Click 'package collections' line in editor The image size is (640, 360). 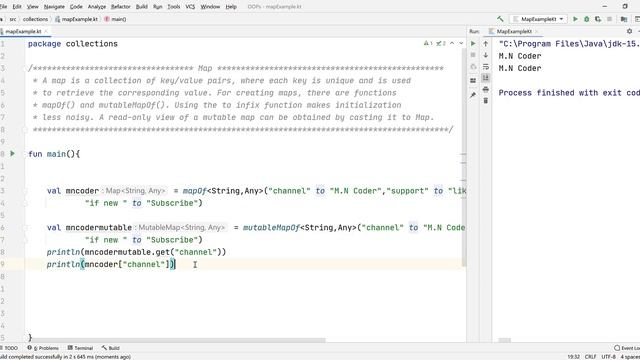(x=73, y=44)
